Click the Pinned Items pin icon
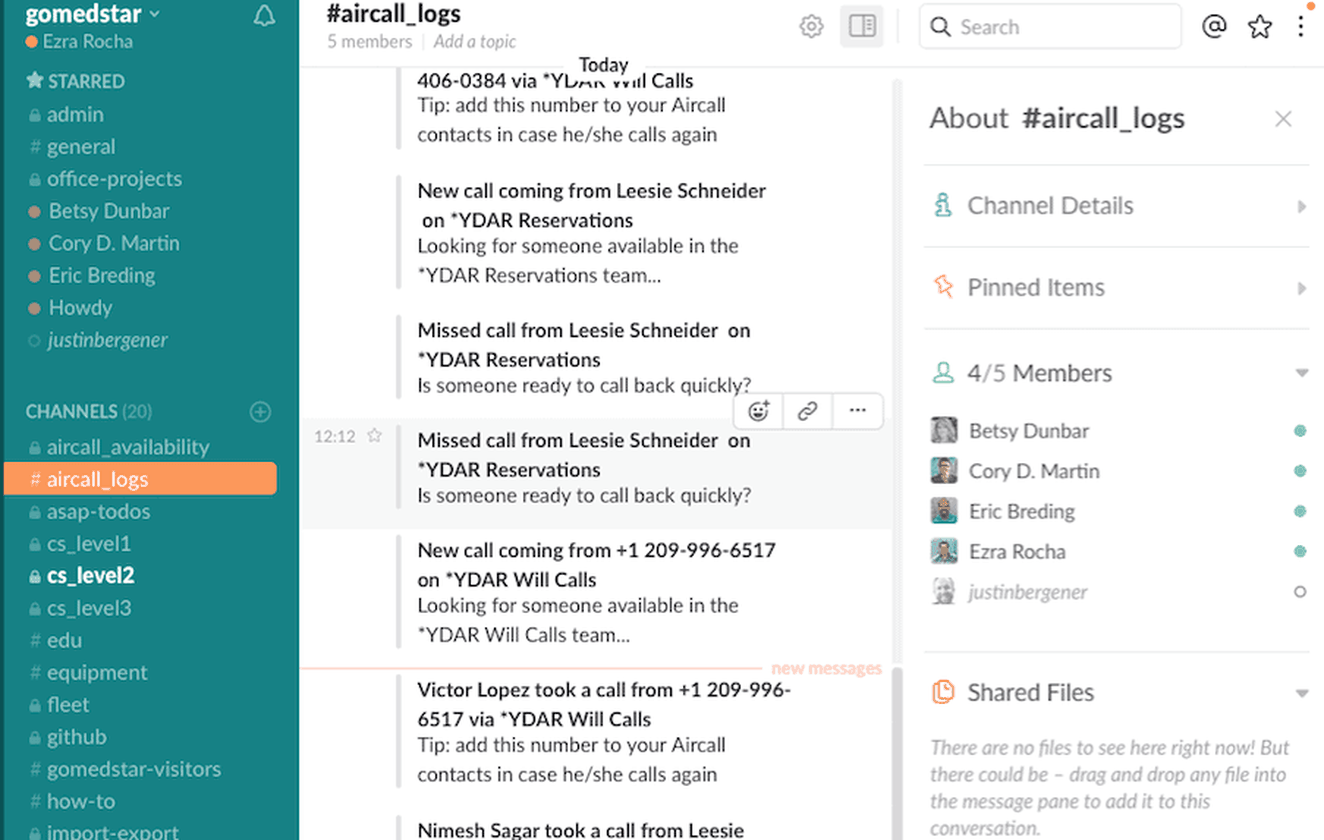The image size is (1324, 840). [943, 287]
